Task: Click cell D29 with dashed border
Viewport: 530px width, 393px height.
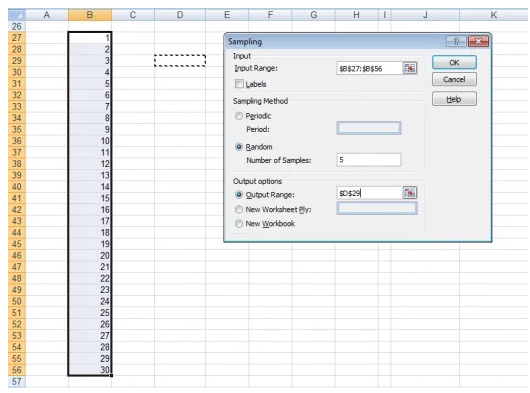Action: tap(180, 61)
